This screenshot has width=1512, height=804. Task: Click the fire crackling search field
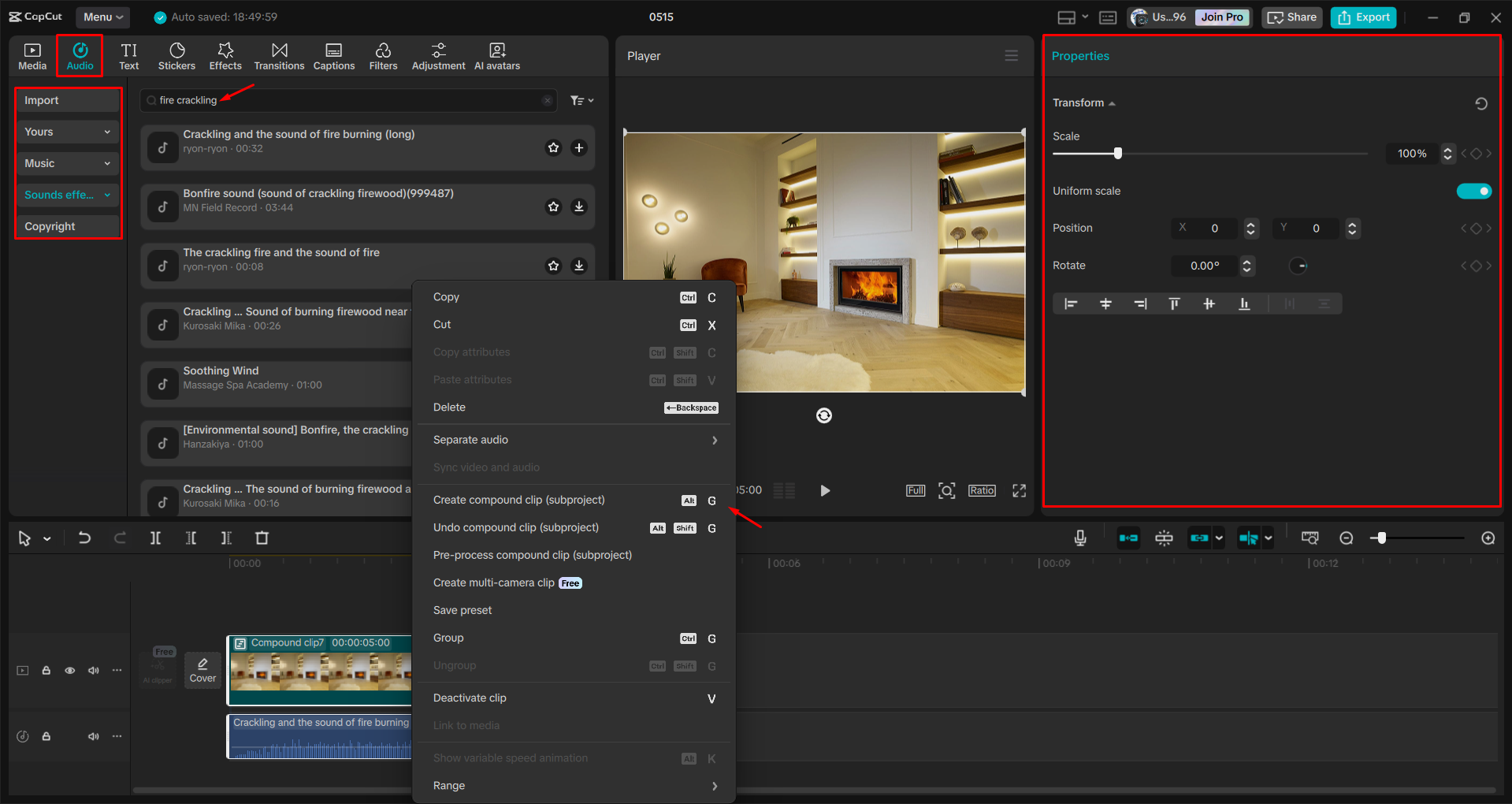click(347, 100)
